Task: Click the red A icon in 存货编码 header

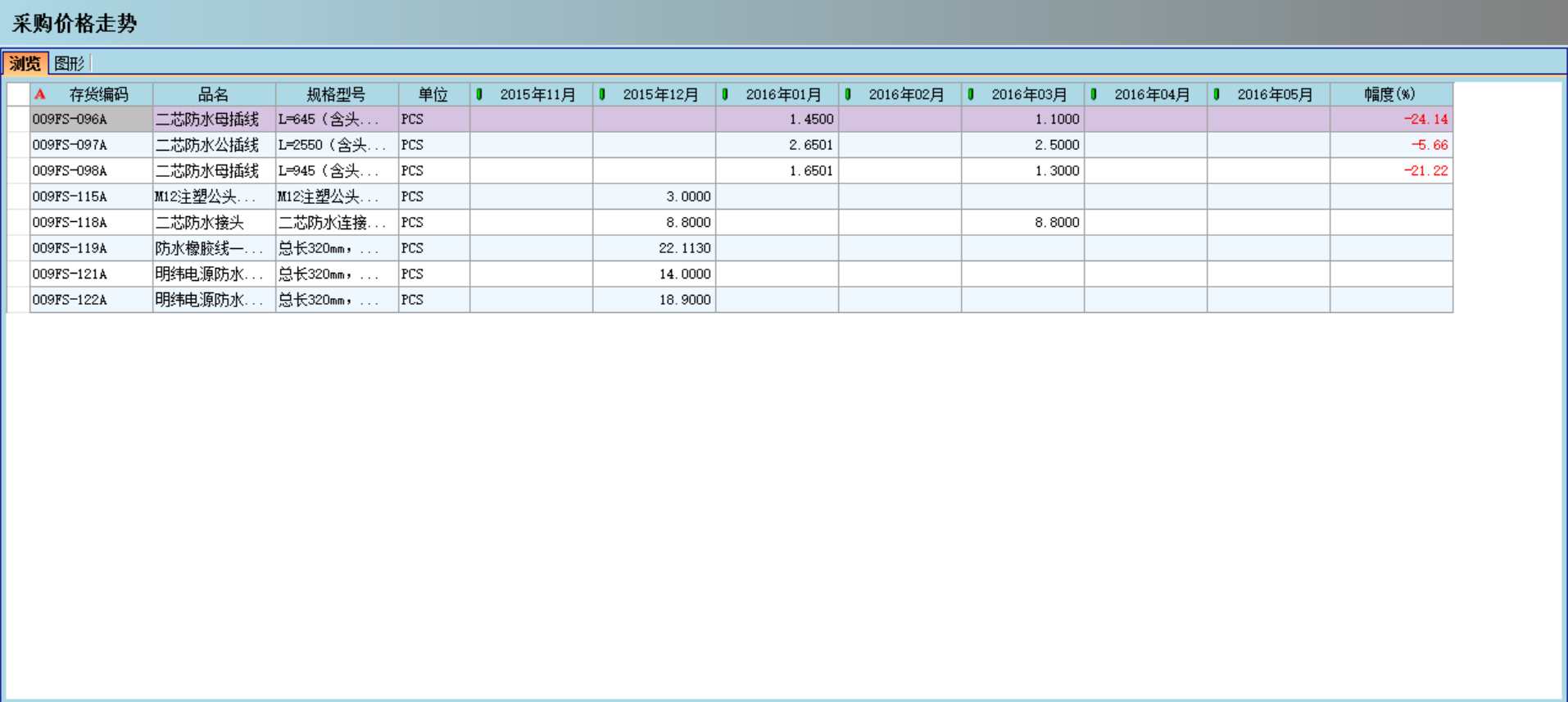Action: coord(40,94)
